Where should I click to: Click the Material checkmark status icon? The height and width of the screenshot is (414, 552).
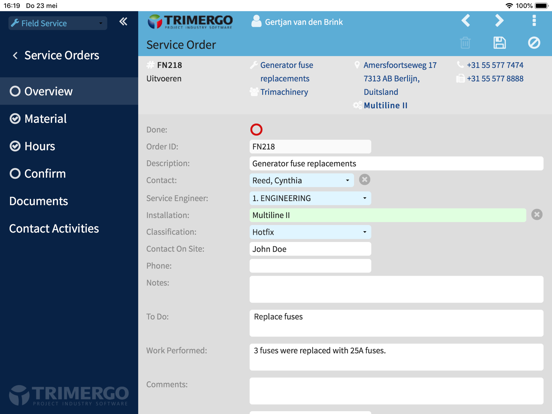click(x=15, y=119)
